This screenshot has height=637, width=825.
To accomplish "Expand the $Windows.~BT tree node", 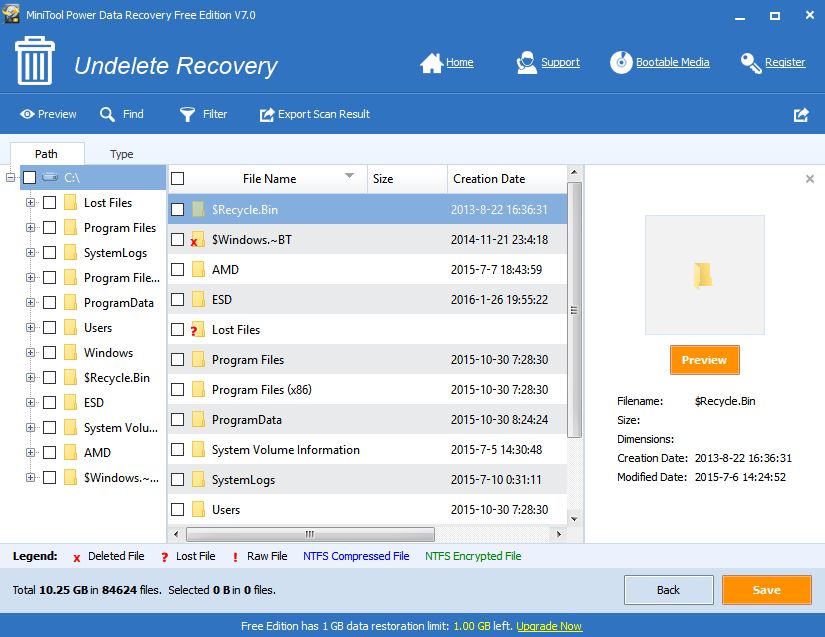I will [x=31, y=478].
